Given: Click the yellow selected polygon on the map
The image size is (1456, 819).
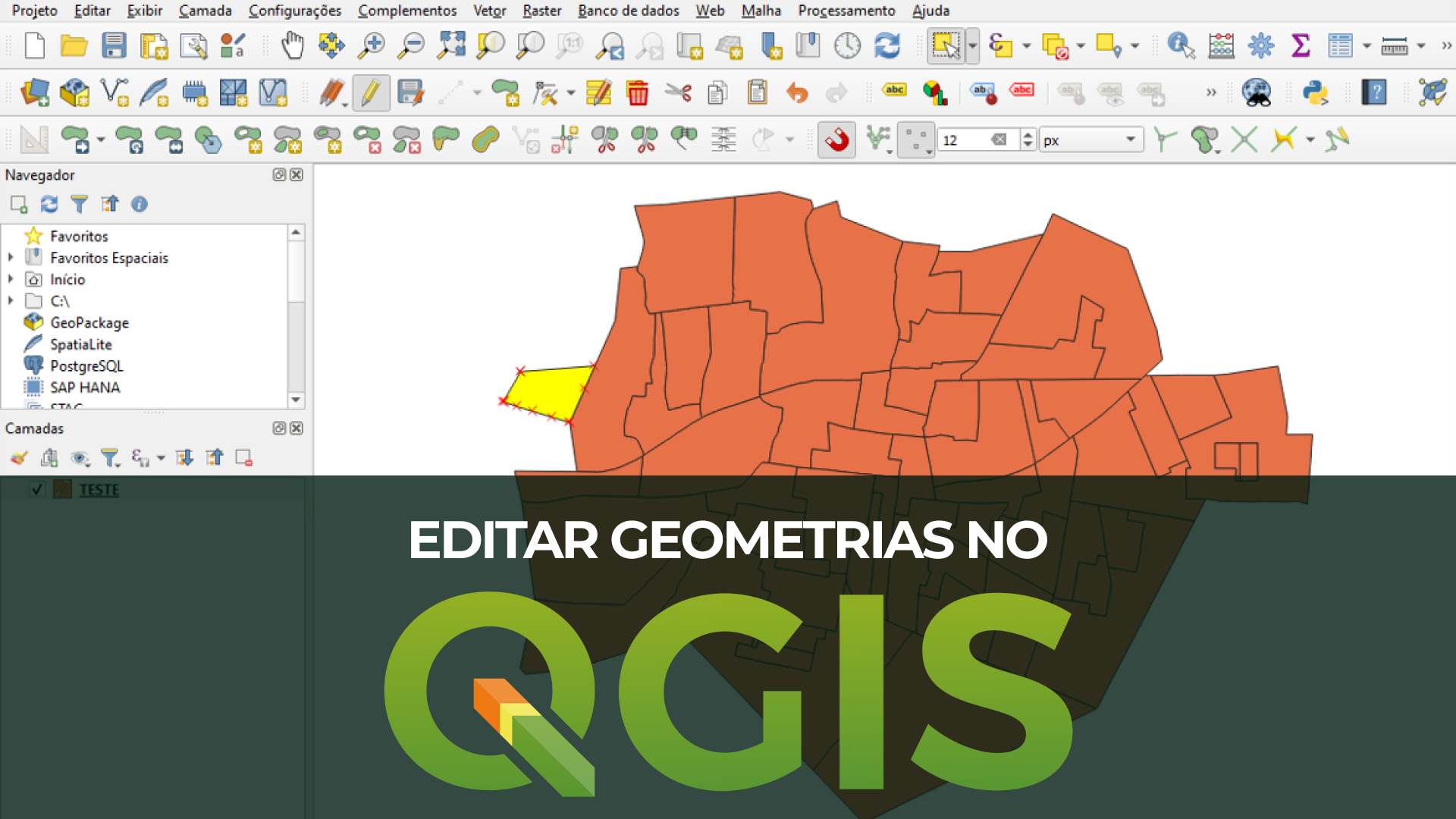Looking at the screenshot, I should (548, 391).
